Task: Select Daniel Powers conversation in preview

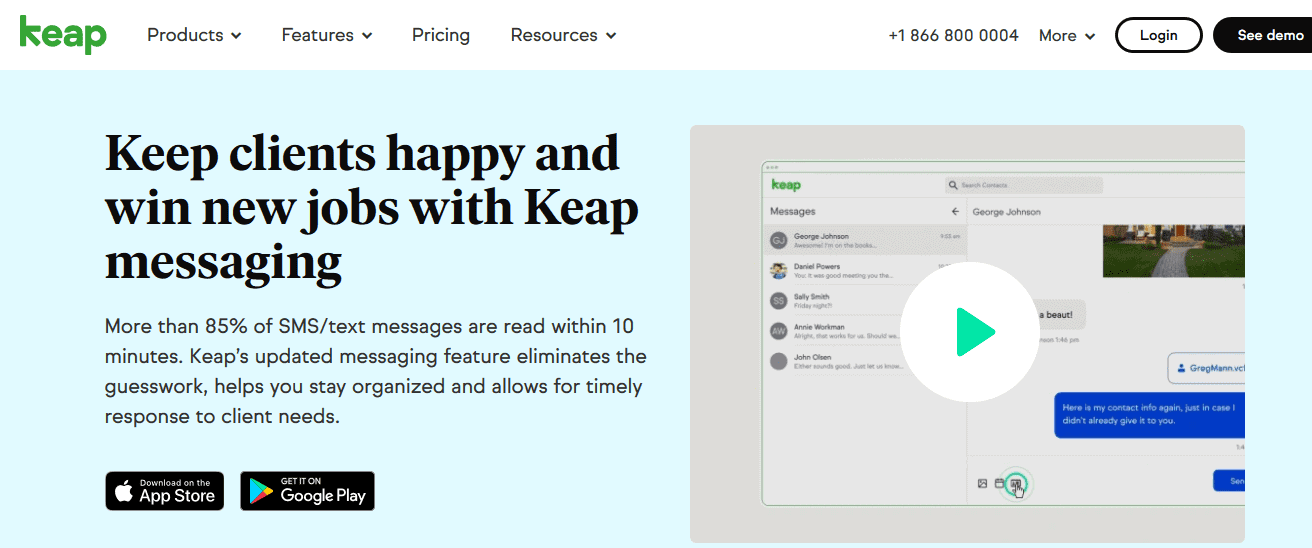Action: click(x=865, y=270)
